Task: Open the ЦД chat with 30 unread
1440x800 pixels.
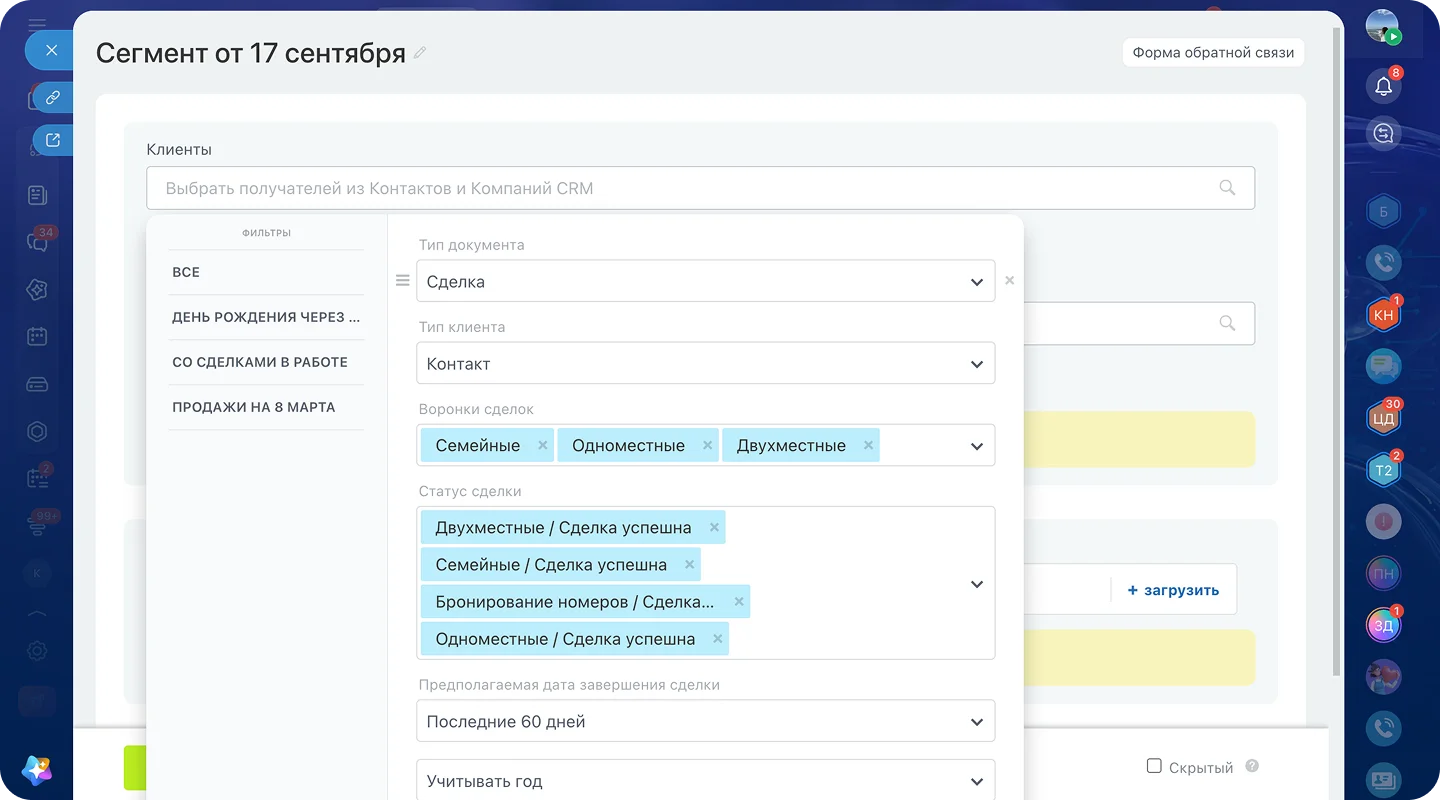Action: [x=1383, y=418]
